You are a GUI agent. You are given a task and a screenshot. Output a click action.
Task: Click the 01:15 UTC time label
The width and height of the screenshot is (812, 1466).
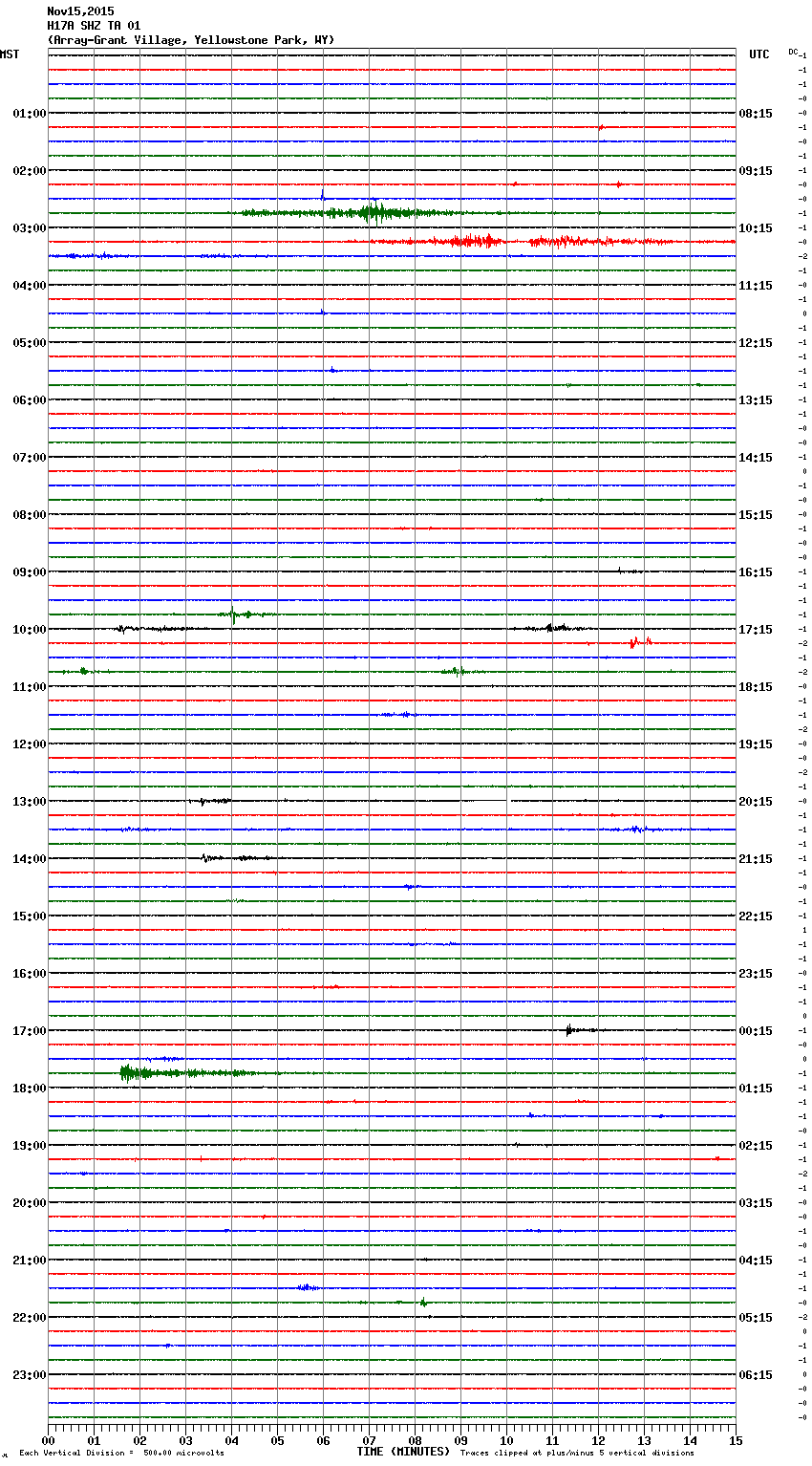pyautogui.click(x=756, y=1089)
